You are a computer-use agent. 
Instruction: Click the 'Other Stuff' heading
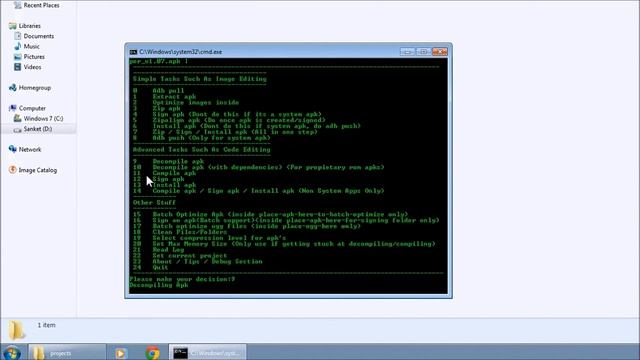[x=154, y=202]
